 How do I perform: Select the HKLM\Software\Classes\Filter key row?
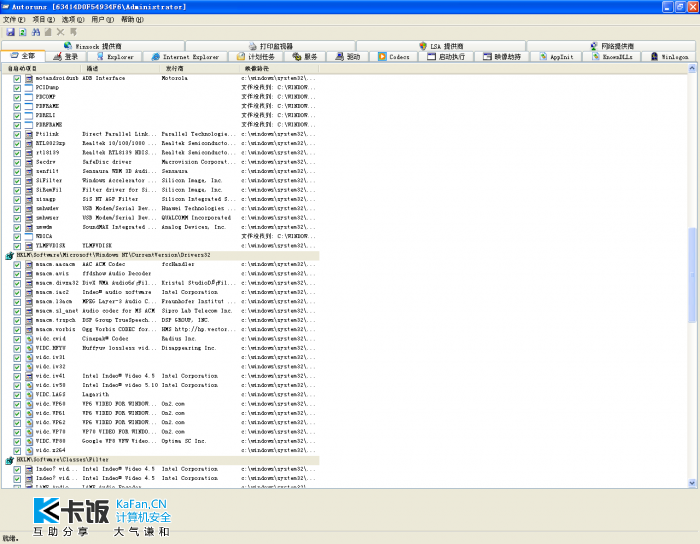(168, 460)
